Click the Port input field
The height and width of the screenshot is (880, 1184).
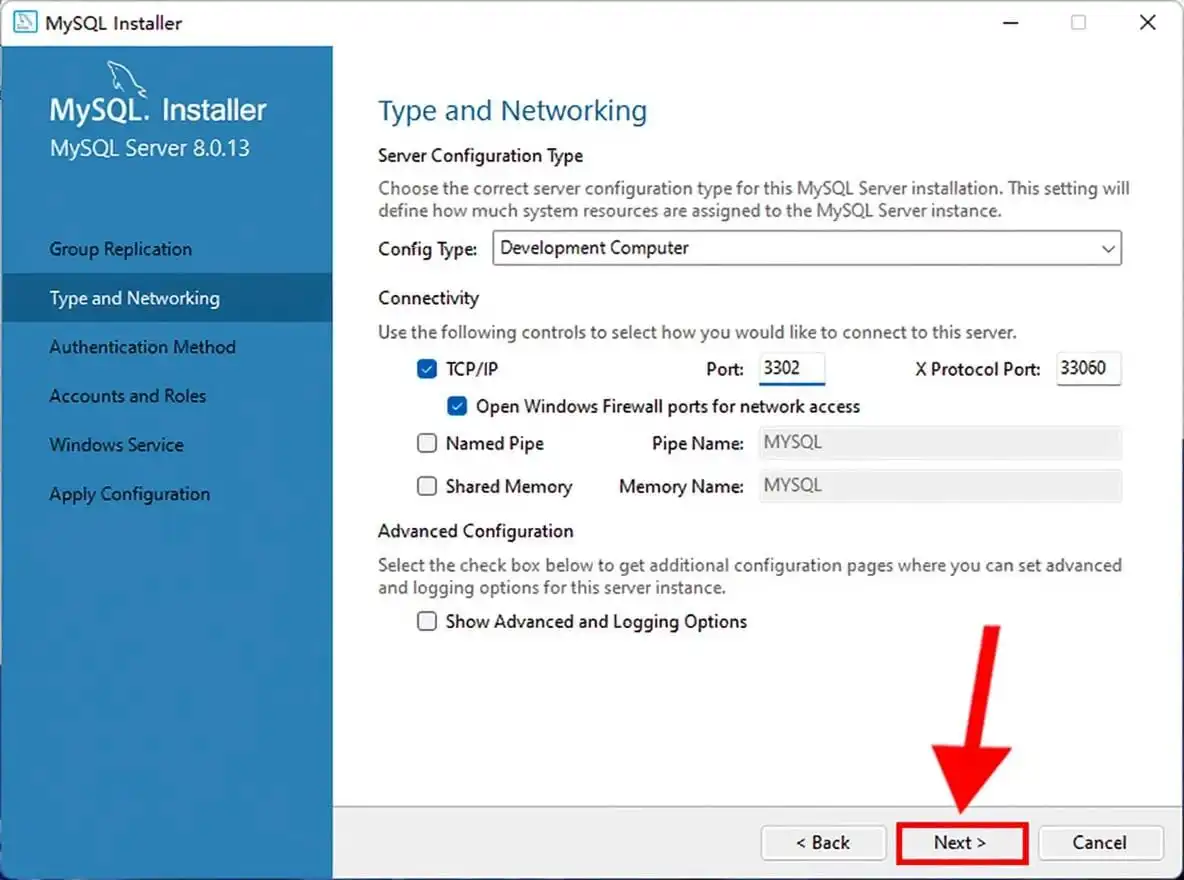pyautogui.click(x=791, y=368)
